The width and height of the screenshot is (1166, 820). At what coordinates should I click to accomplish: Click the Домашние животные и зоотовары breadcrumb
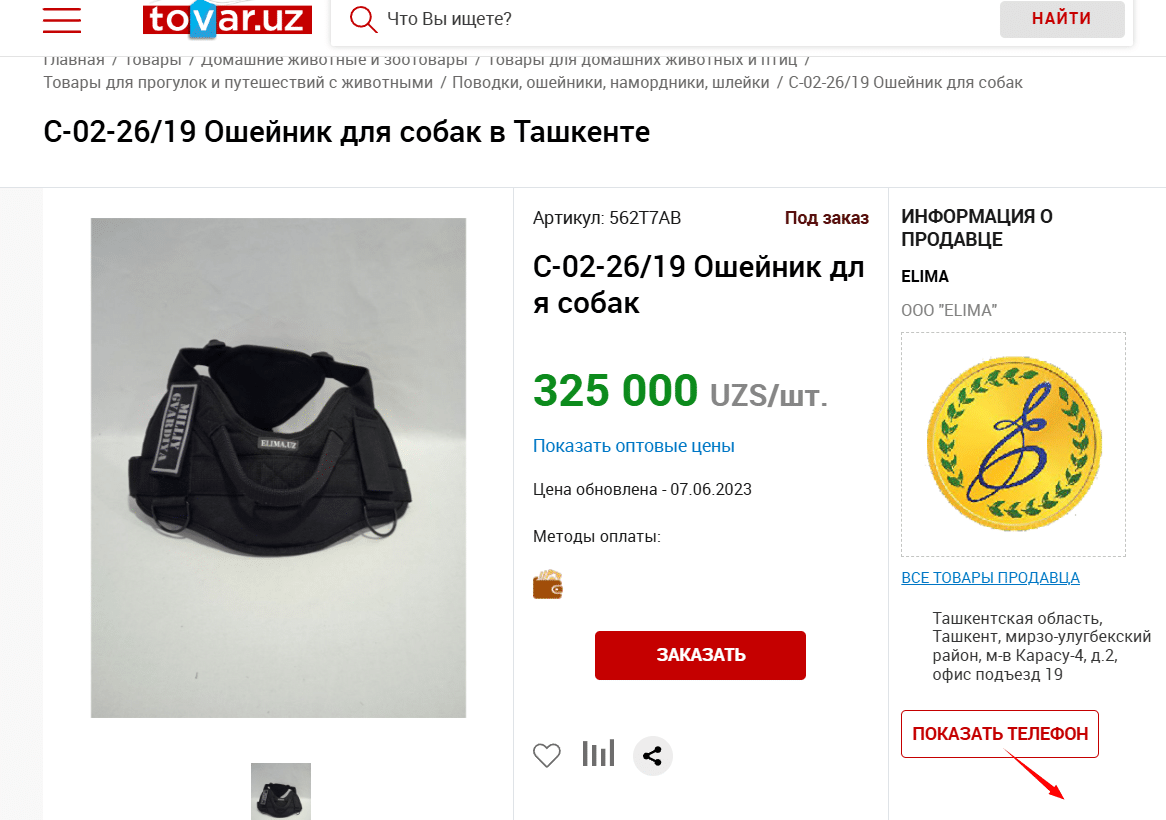334,59
